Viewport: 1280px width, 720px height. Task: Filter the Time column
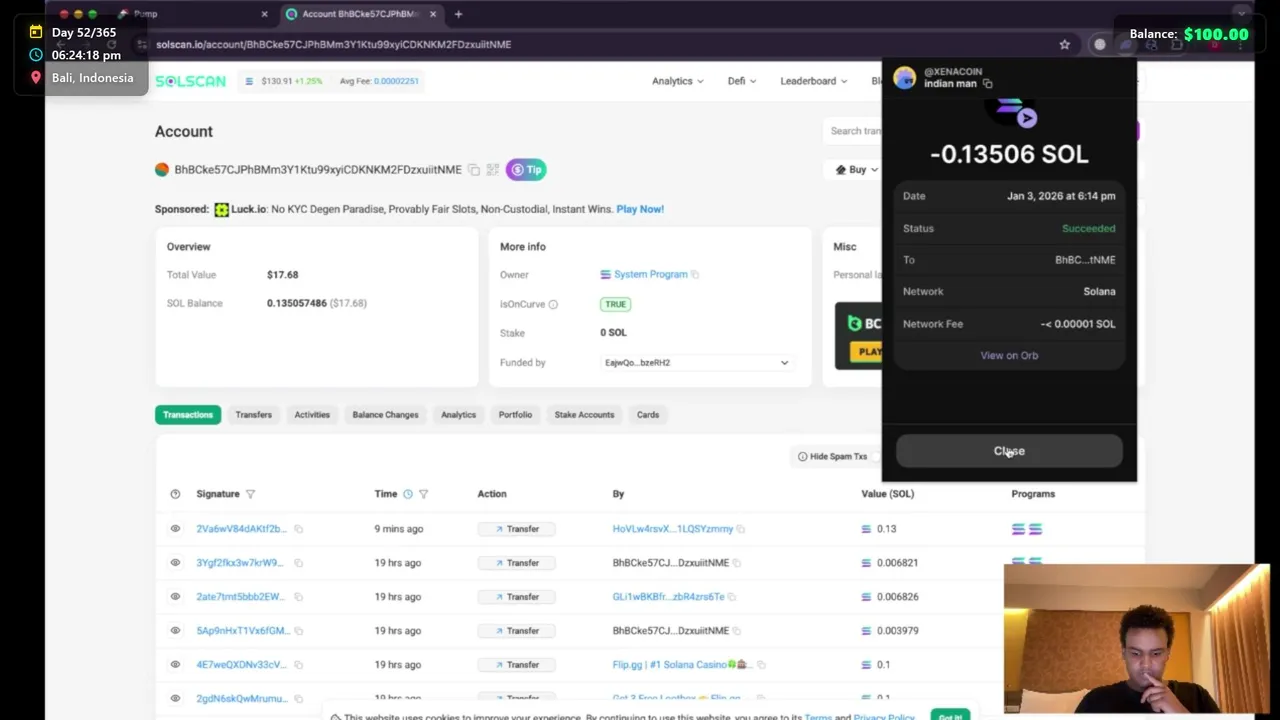click(x=423, y=494)
